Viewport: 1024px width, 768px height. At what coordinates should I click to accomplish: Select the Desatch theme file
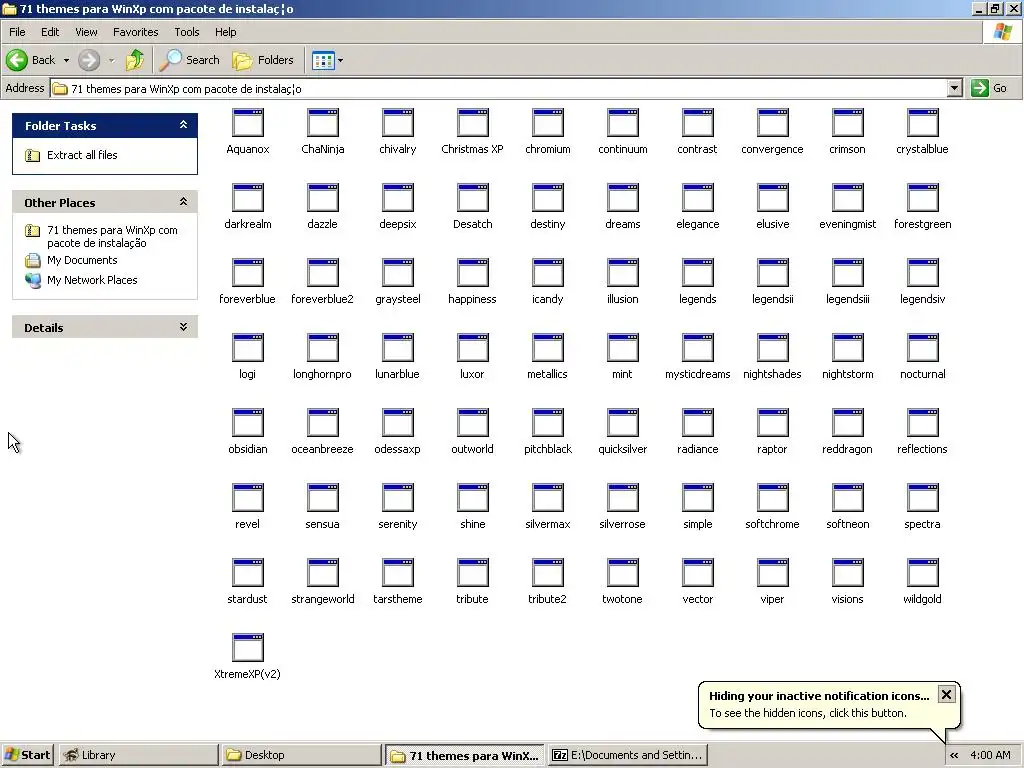click(x=472, y=207)
